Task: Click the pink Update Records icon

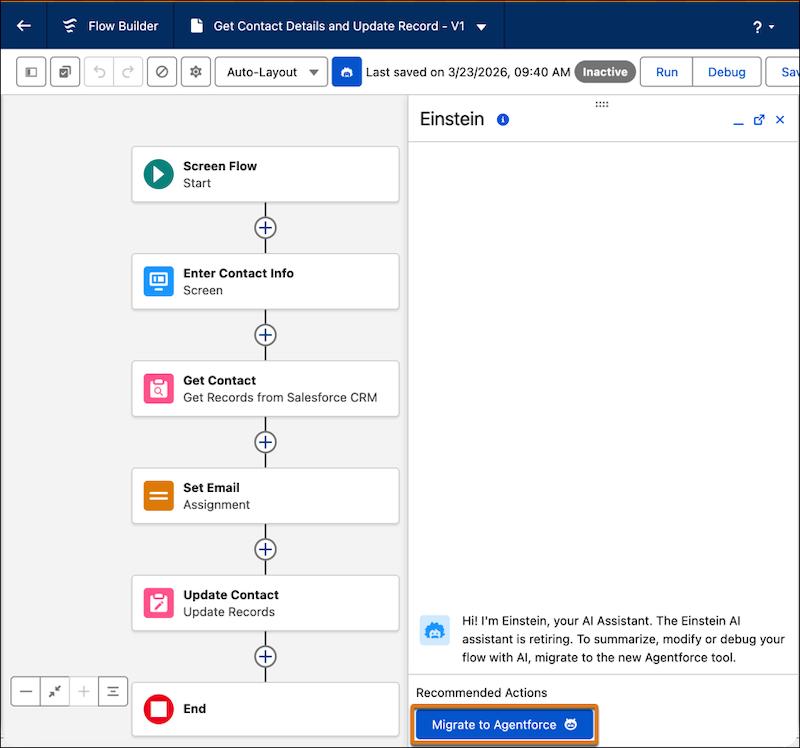Action: [x=159, y=603]
